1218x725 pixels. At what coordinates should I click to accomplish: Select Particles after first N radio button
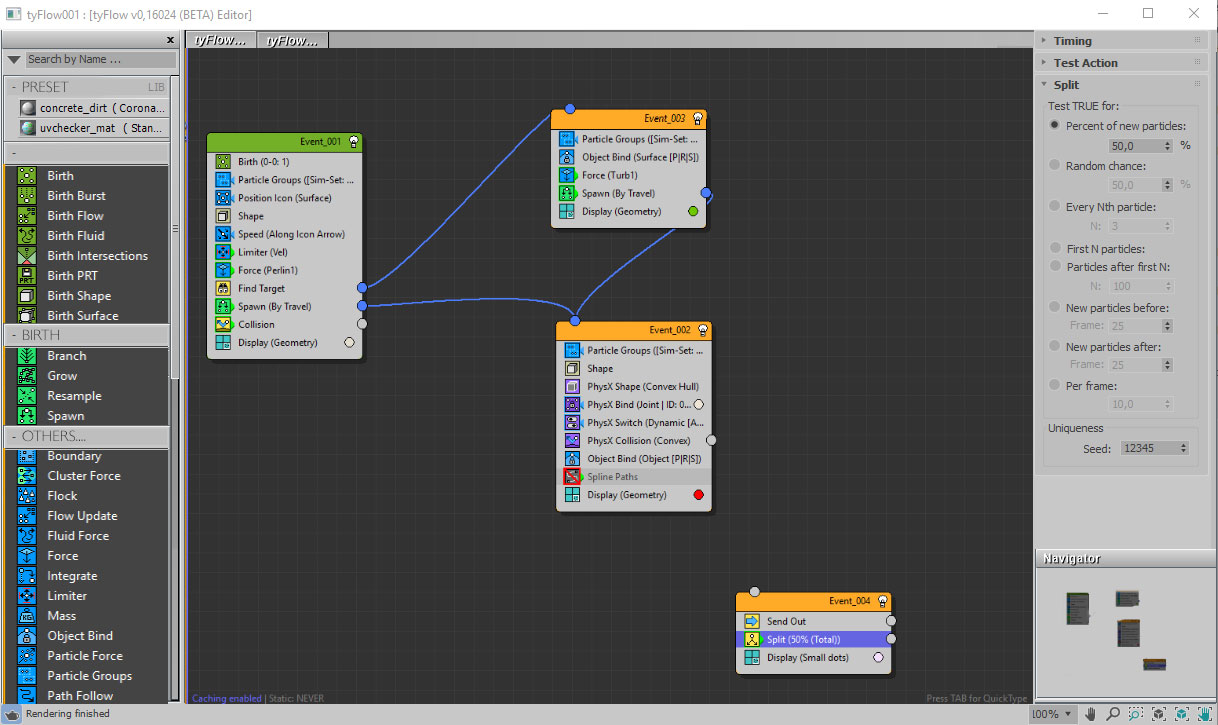[x=1055, y=267]
